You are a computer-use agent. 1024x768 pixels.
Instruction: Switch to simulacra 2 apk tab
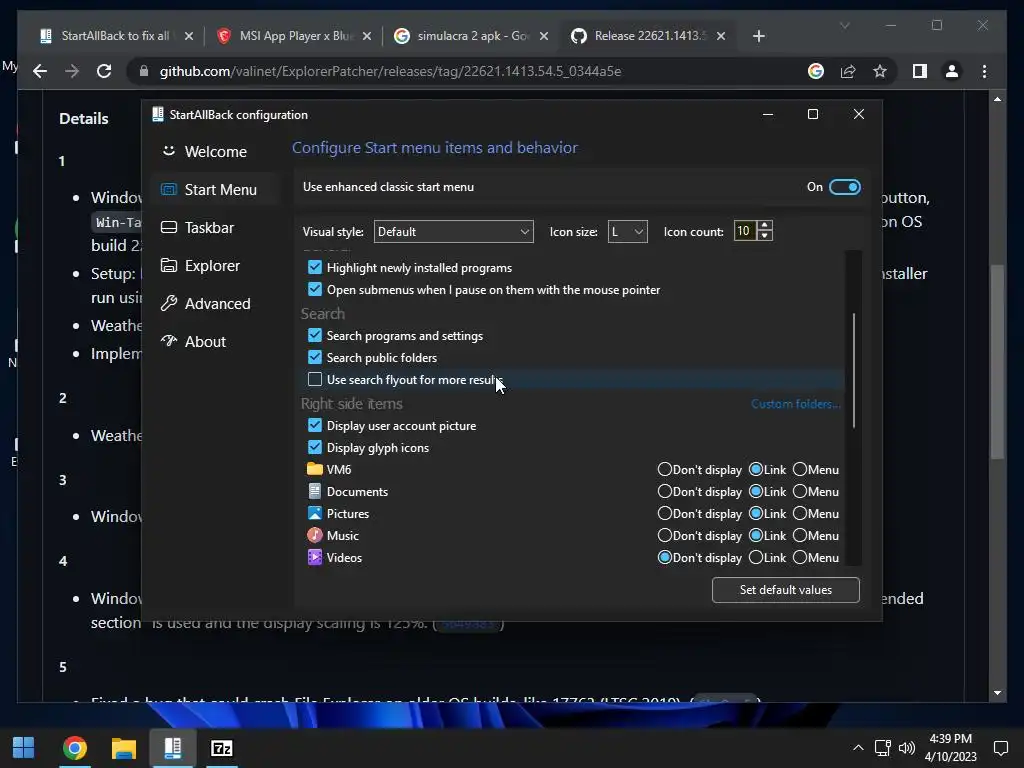[473, 36]
